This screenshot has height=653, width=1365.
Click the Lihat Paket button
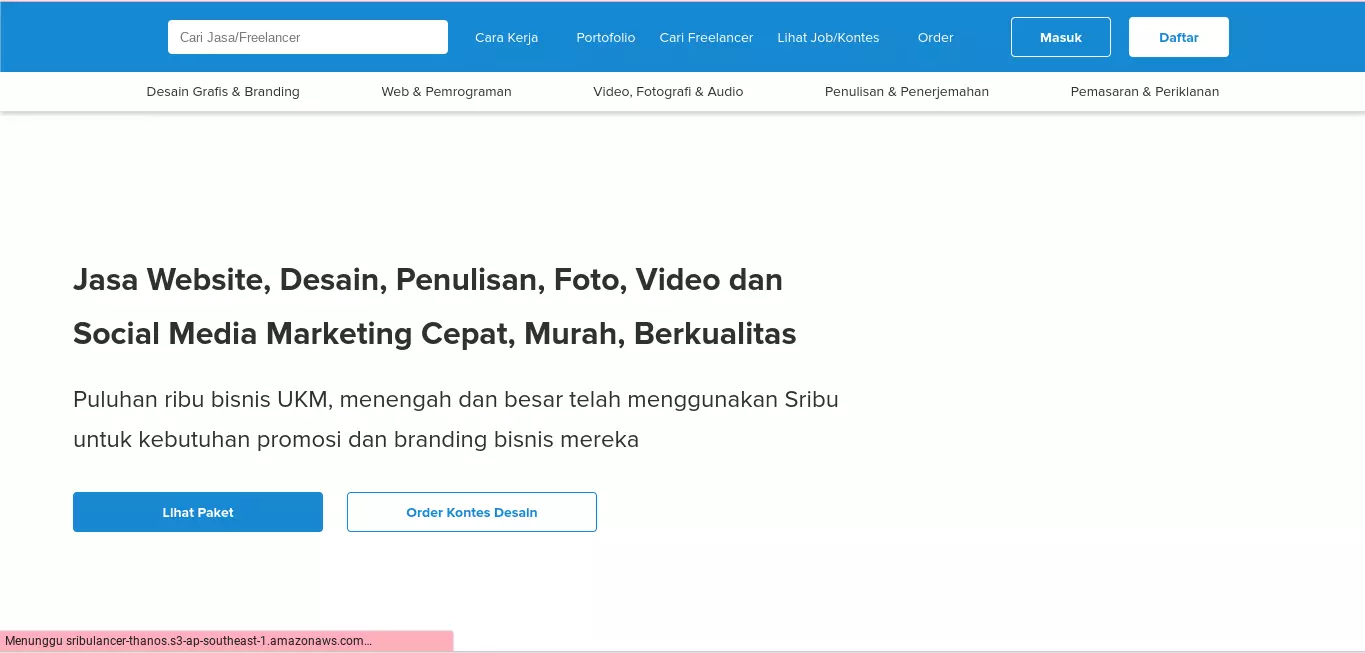click(x=198, y=512)
